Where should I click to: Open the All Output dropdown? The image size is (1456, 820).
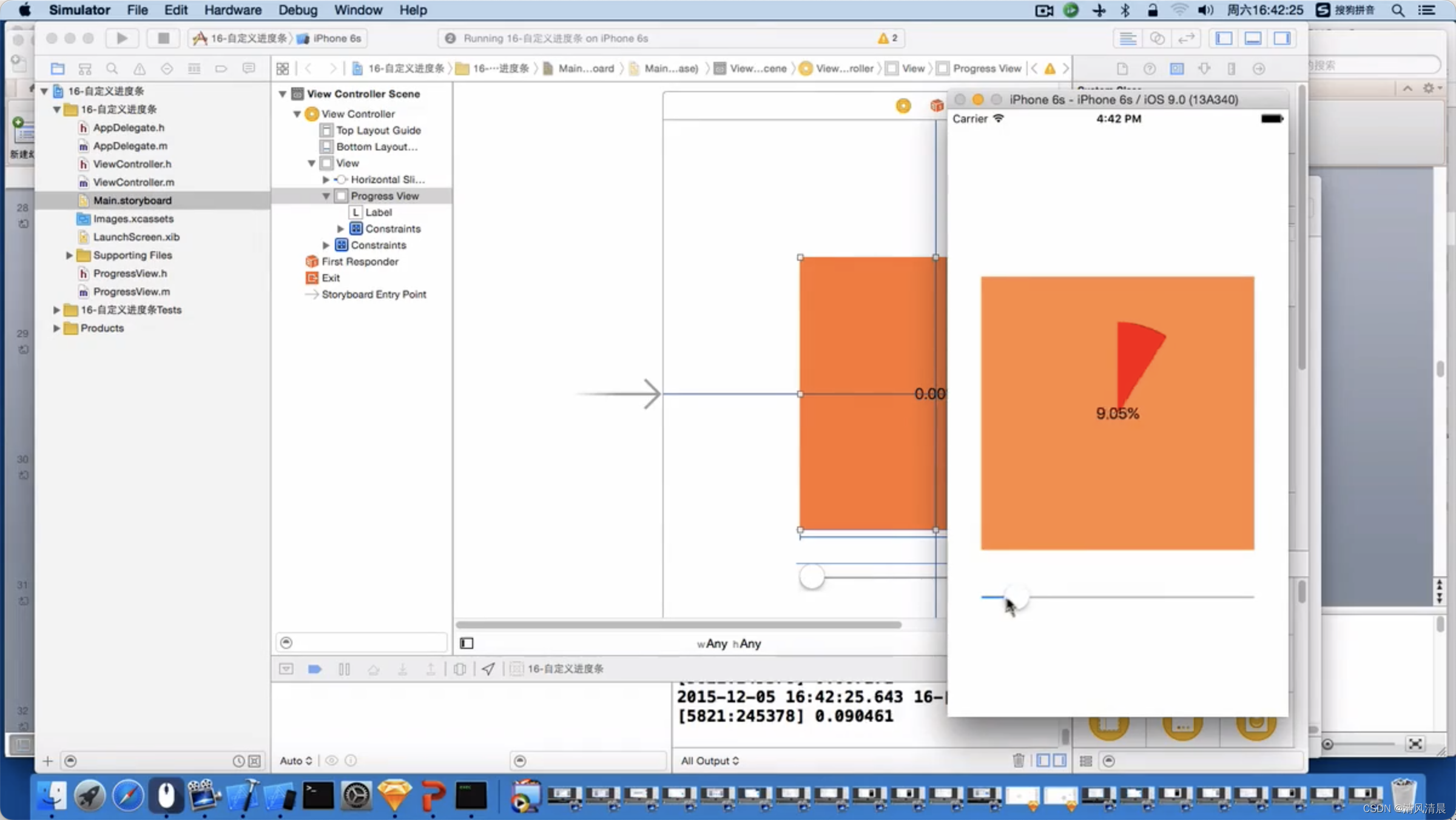(x=710, y=761)
